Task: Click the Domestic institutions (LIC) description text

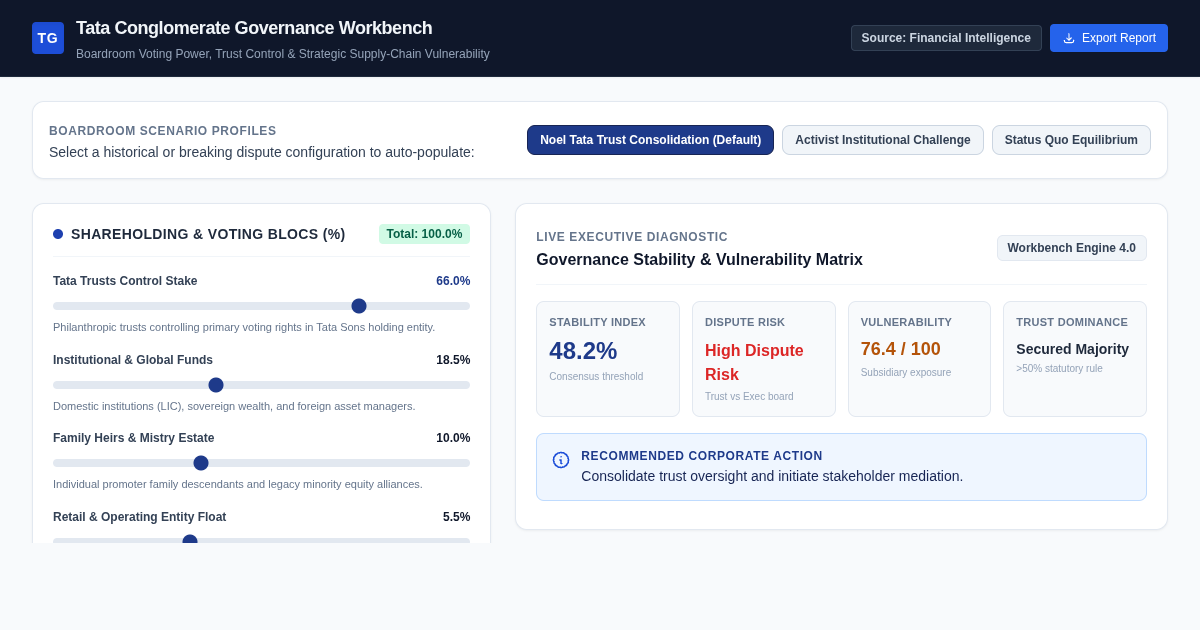Action: tap(234, 406)
